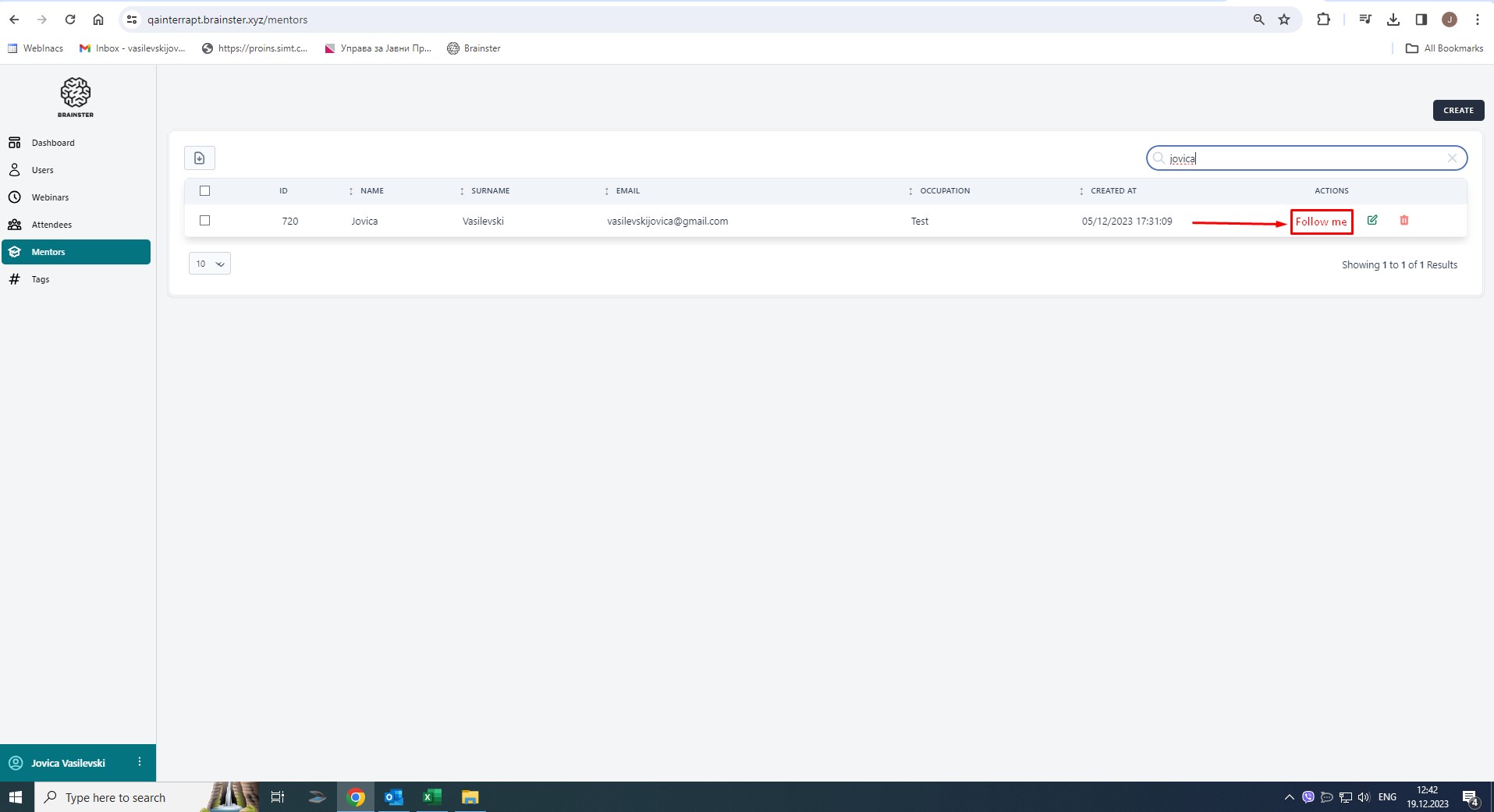Reload the page using browser refresh icon
Viewport: 1494px width, 812px height.
pos(70,20)
